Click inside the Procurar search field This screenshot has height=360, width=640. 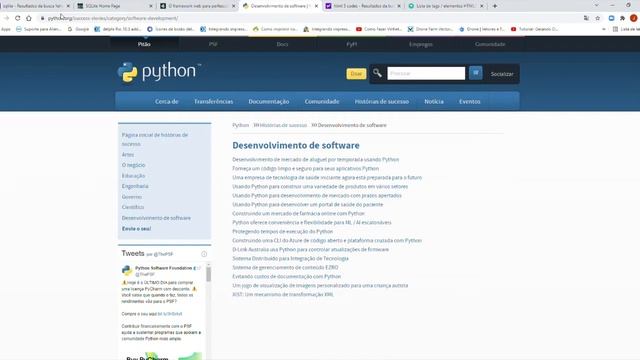click(426, 73)
